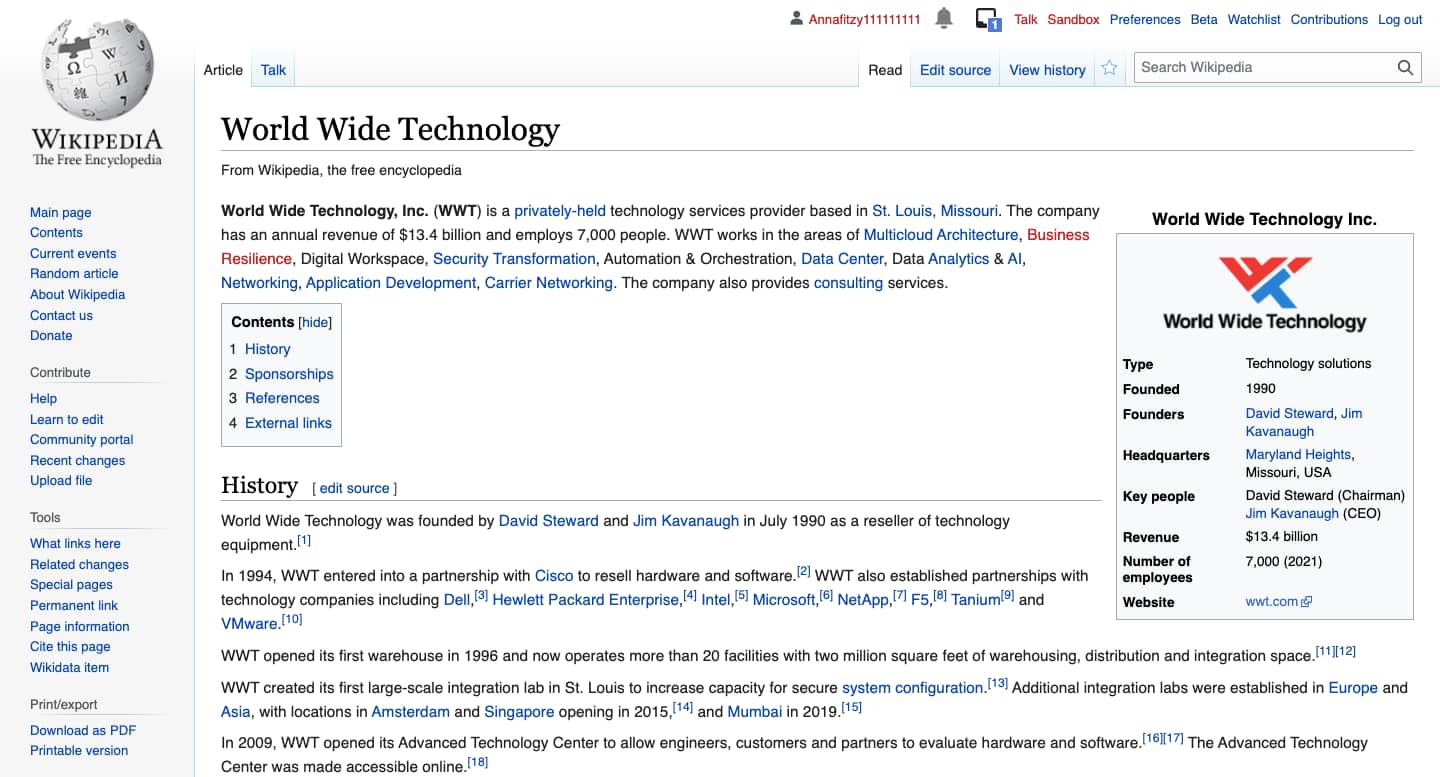
Task: Open the notification bell icon
Action: (x=941, y=17)
